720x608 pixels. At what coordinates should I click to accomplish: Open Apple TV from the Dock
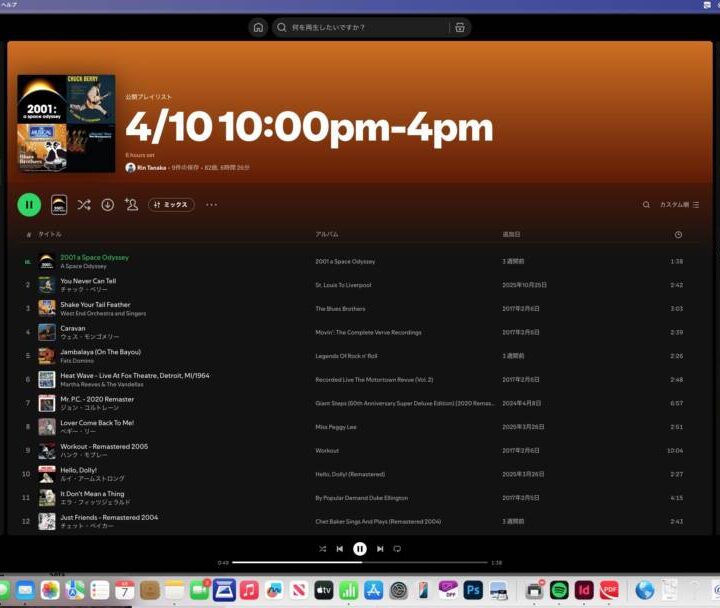point(324,590)
